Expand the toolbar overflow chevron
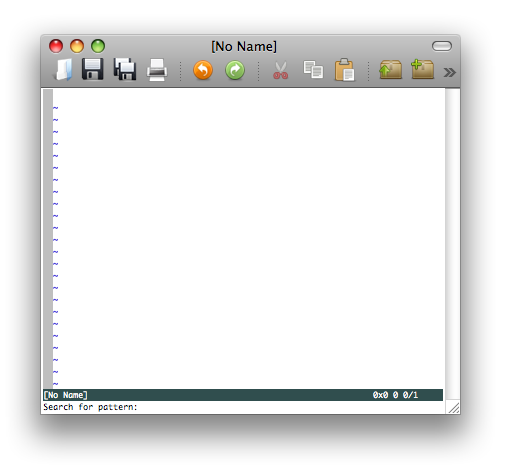Image resolution: width=510 pixels, height=470 pixels. (x=449, y=72)
